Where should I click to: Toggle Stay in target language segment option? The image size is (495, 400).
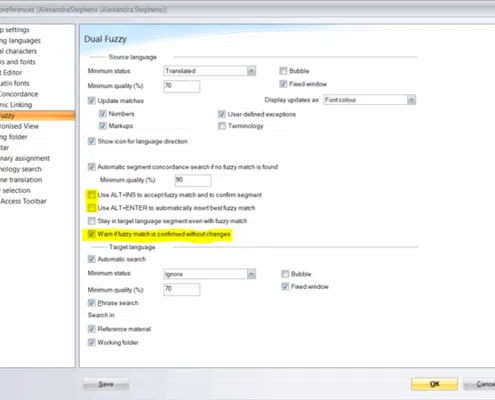(91, 221)
